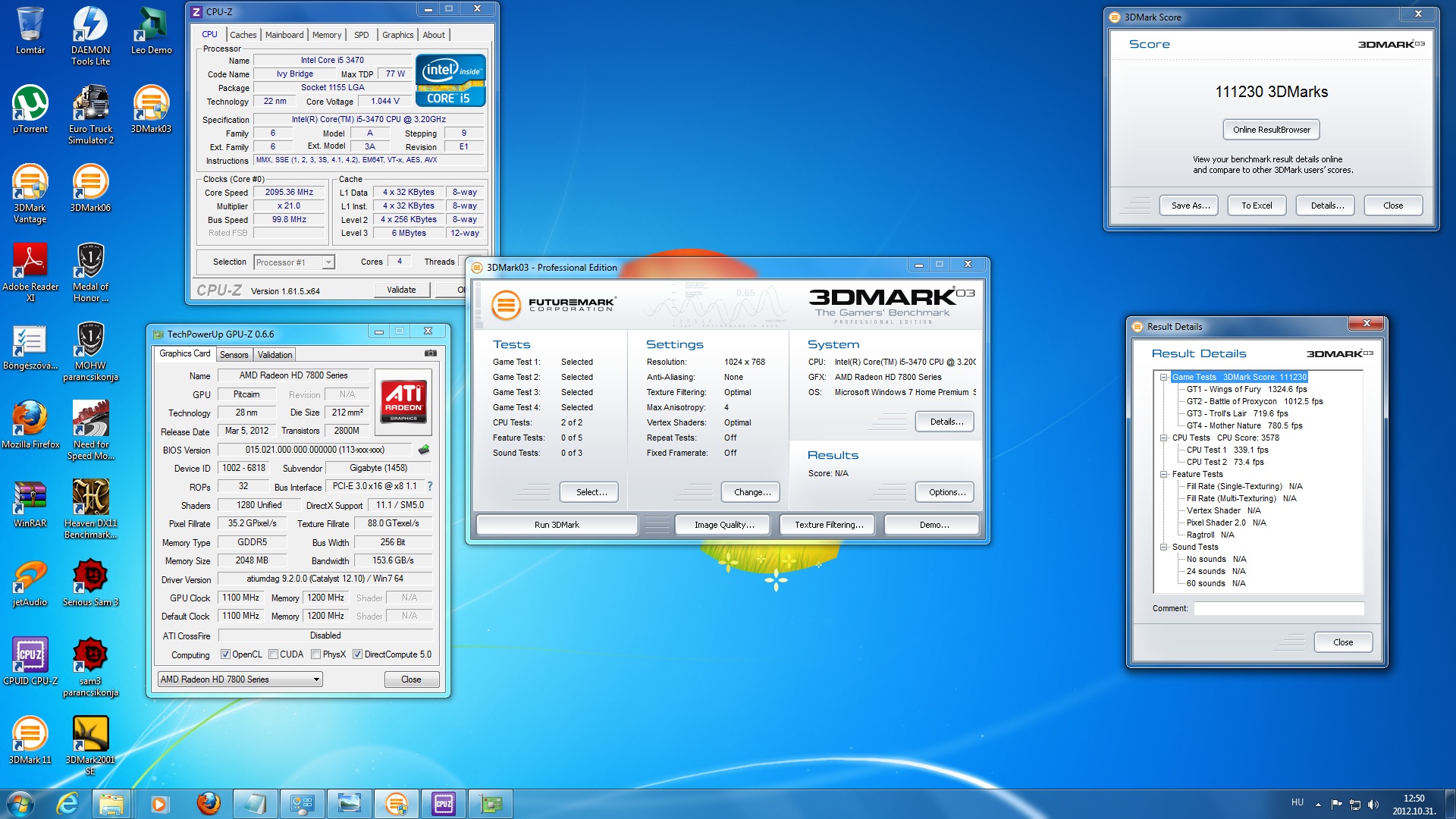The height and width of the screenshot is (819, 1456).
Task: Open the Lomtár recycle bin icon
Action: (30, 31)
